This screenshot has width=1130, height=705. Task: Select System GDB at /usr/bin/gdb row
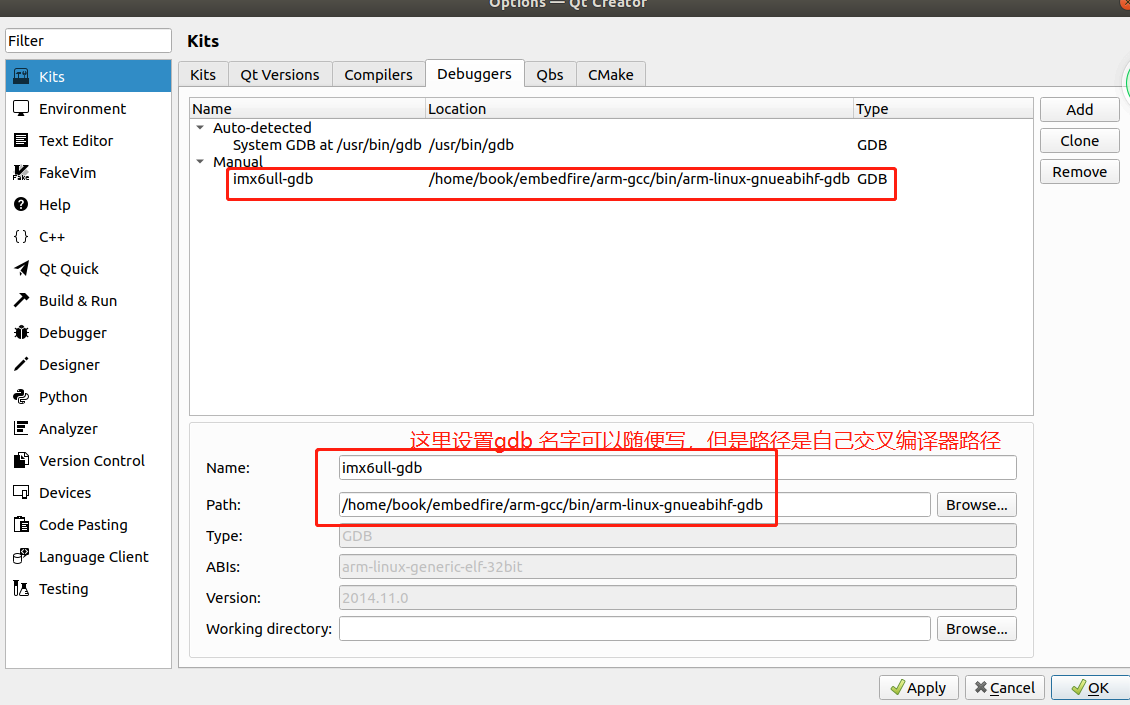point(611,145)
